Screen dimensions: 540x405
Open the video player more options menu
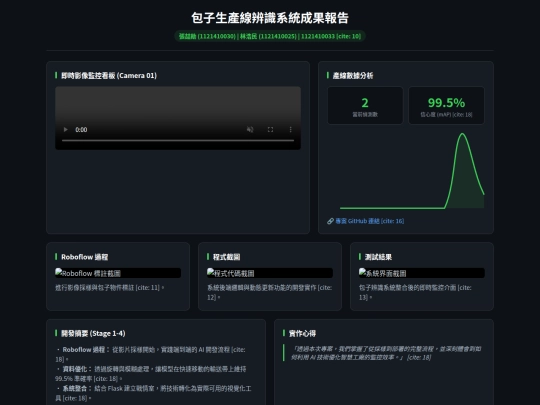(290, 129)
